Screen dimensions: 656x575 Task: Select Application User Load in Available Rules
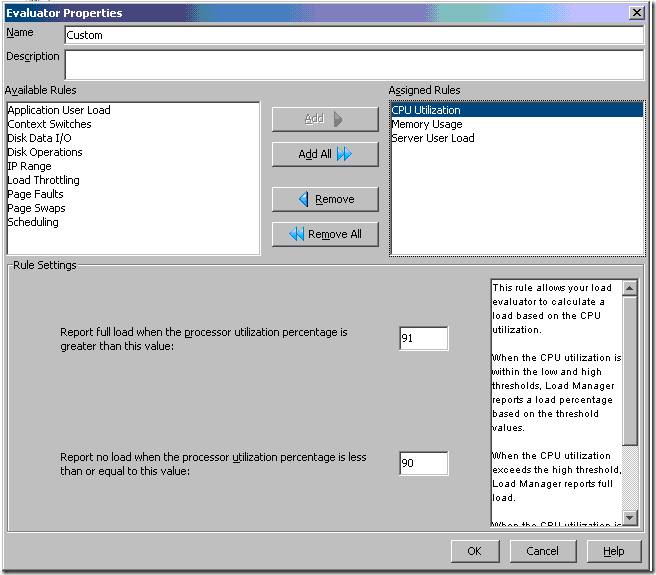point(59,110)
